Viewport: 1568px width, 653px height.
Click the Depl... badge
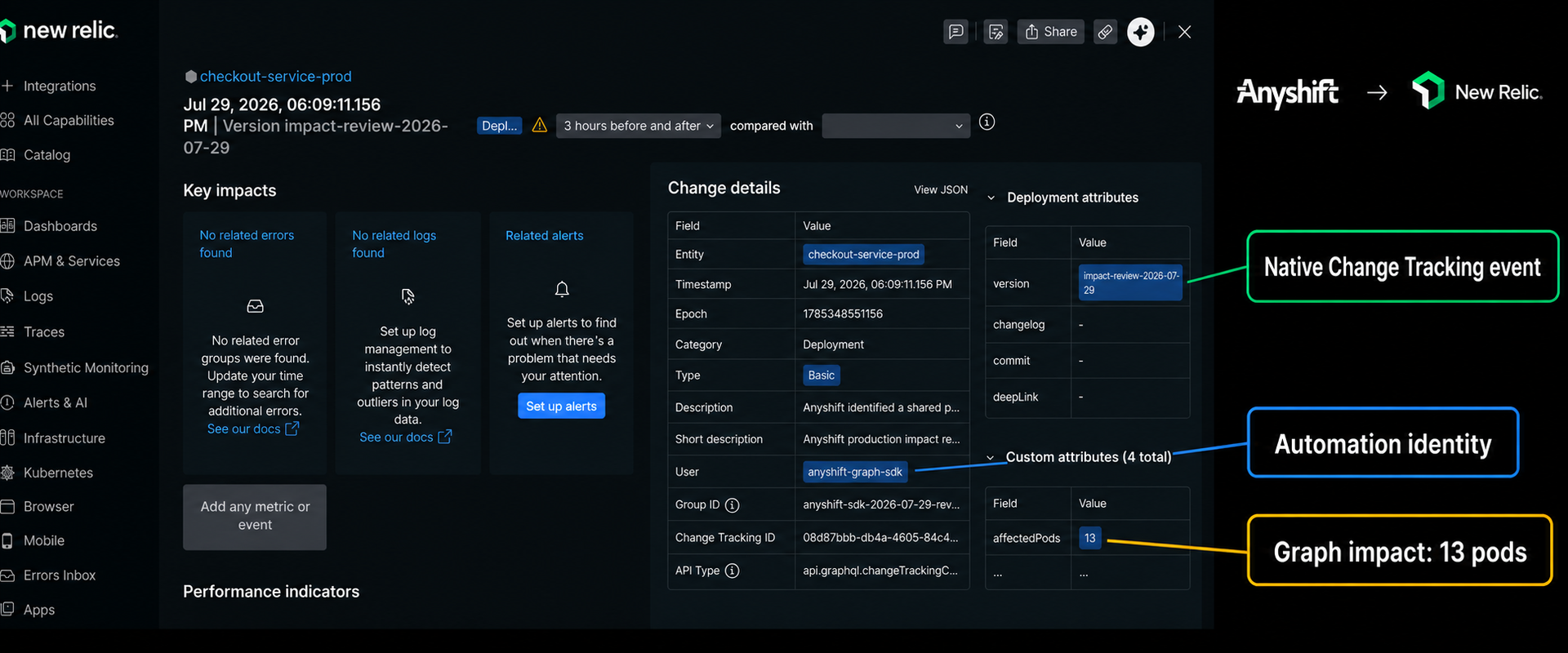point(499,126)
